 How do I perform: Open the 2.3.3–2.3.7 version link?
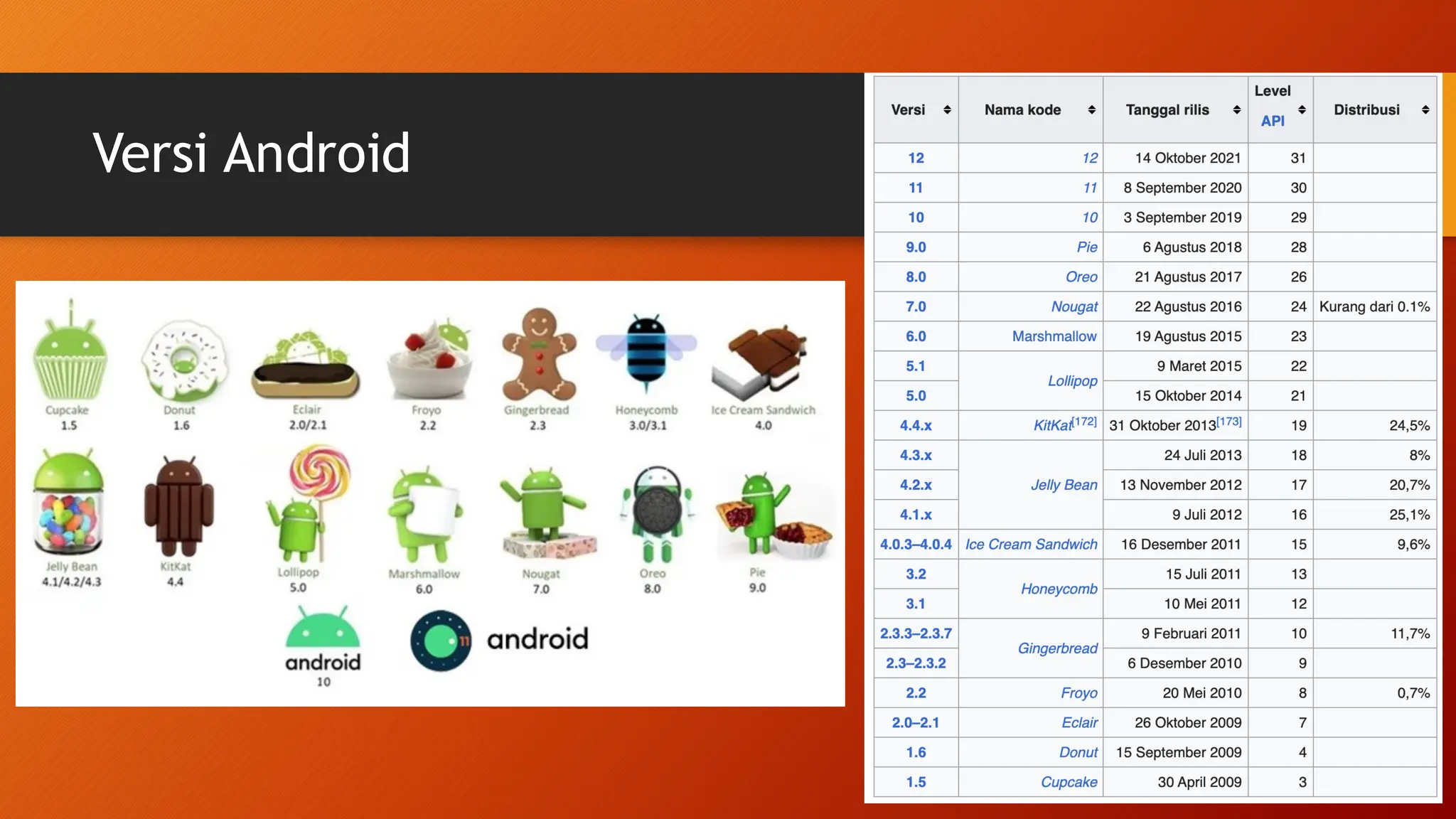click(916, 633)
